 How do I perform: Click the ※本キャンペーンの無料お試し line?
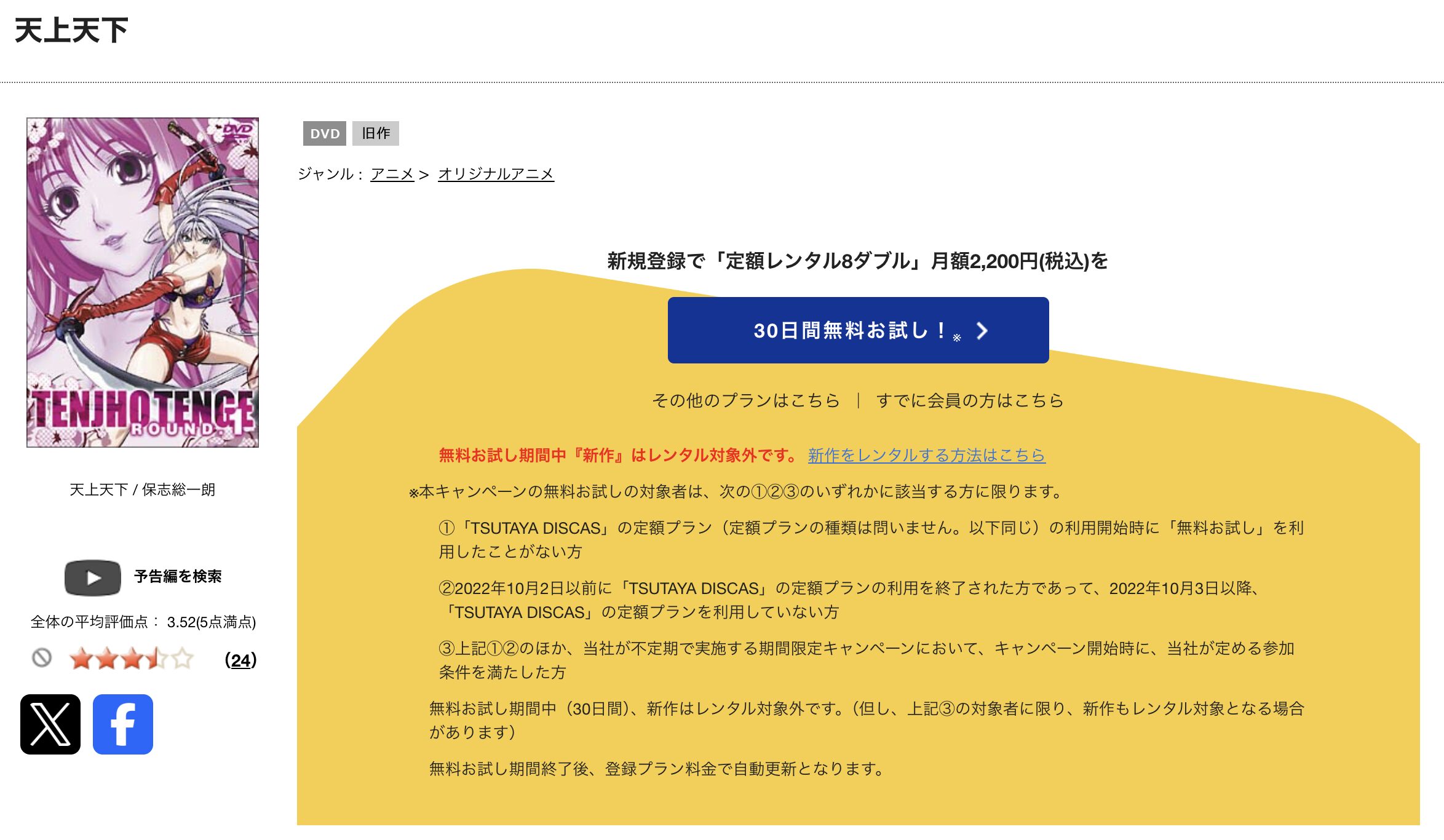[x=736, y=491]
